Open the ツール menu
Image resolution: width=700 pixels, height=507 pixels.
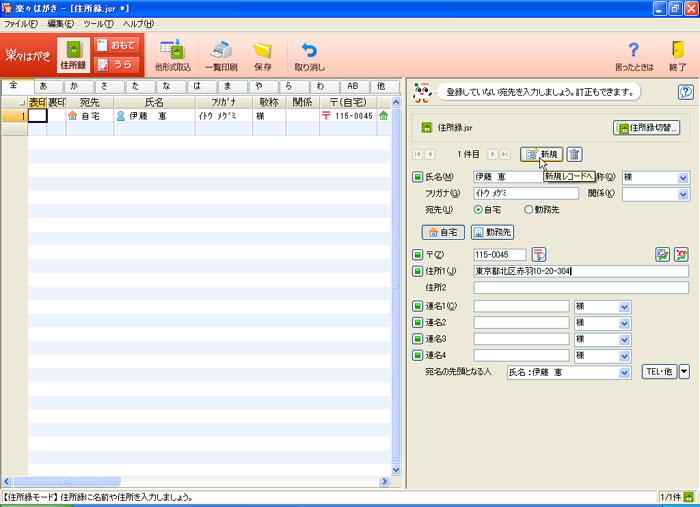(98, 22)
